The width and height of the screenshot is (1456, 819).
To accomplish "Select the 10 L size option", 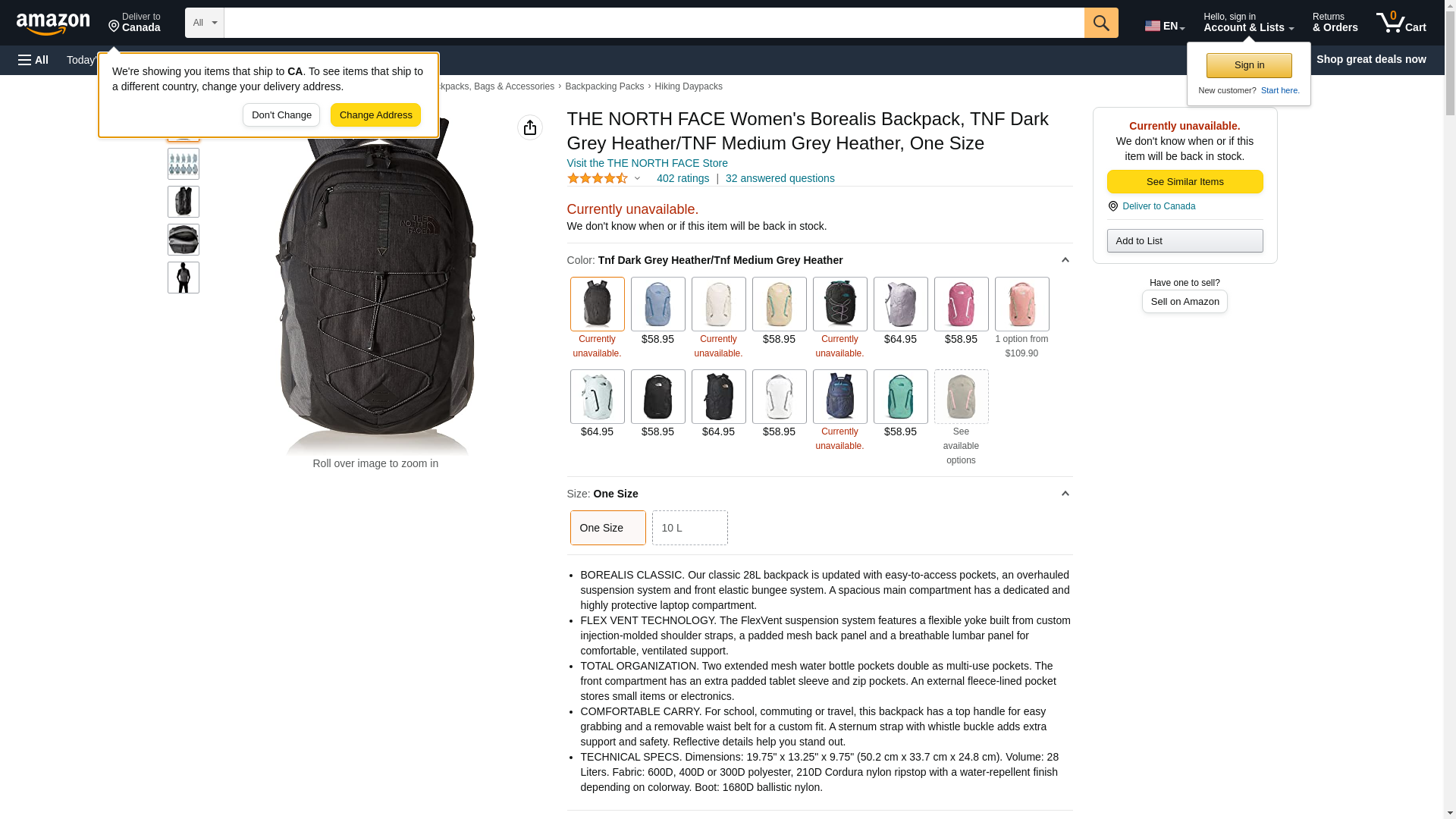I will [x=690, y=528].
